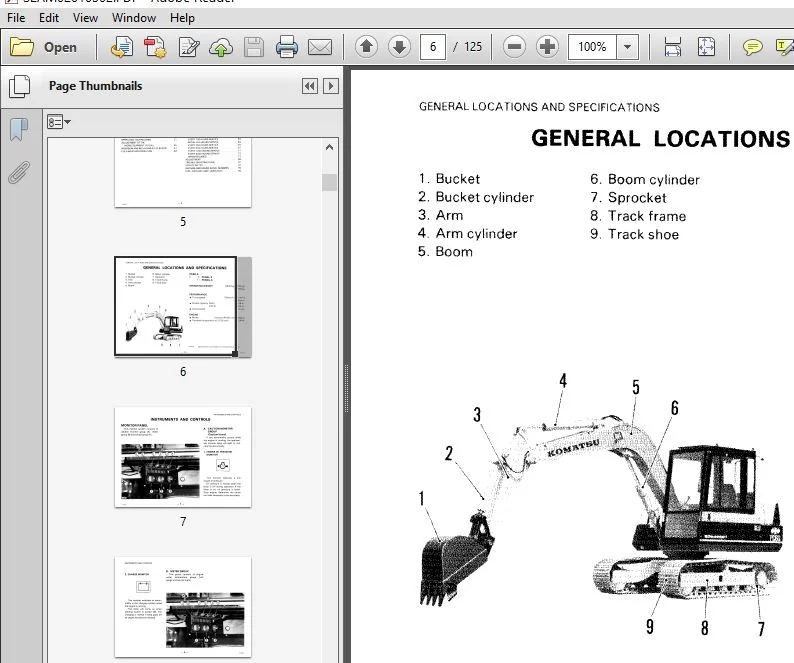The height and width of the screenshot is (663, 794).
Task: Zoom in with the plus button
Action: [547, 47]
